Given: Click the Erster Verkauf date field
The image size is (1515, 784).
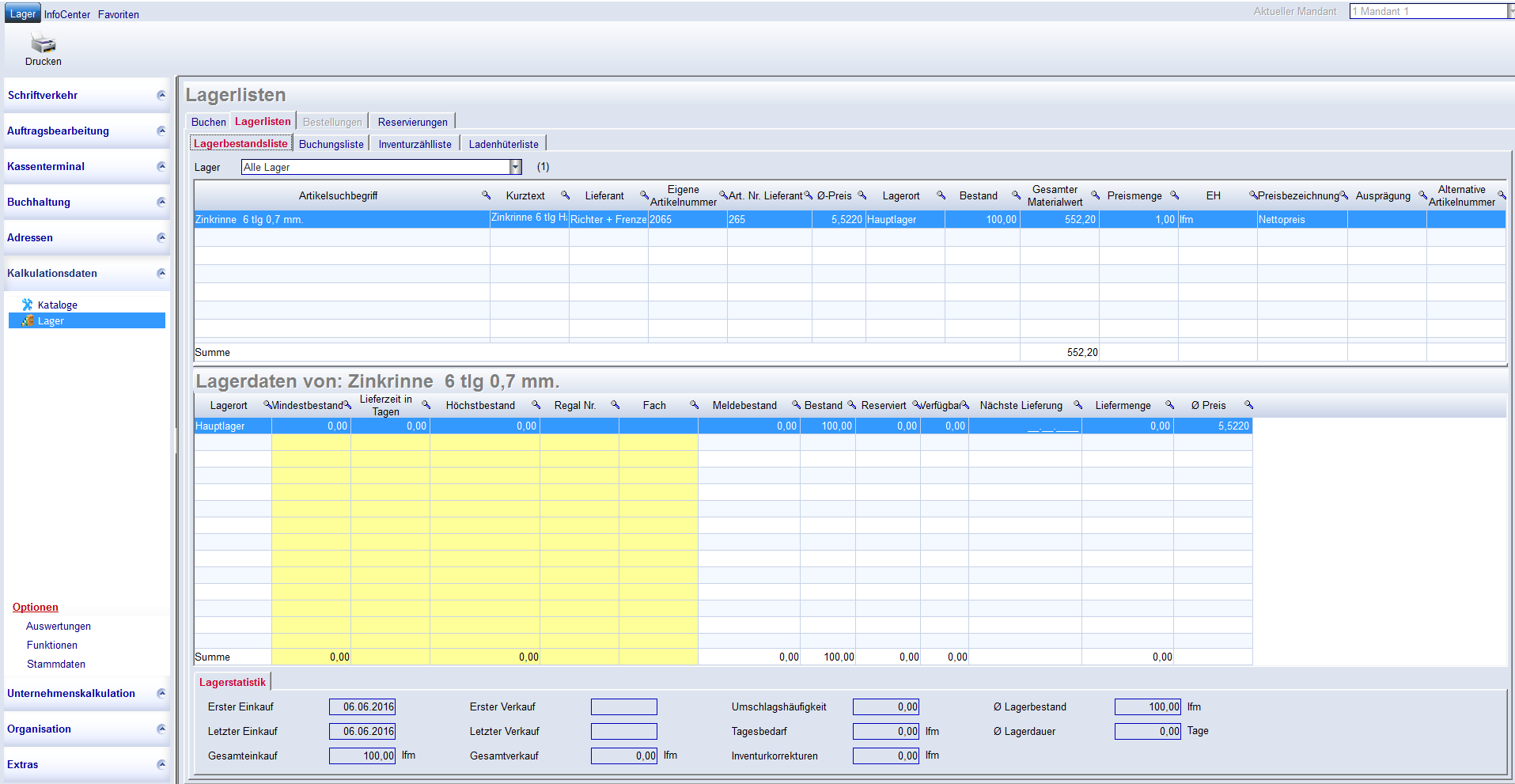Looking at the screenshot, I should [x=623, y=706].
